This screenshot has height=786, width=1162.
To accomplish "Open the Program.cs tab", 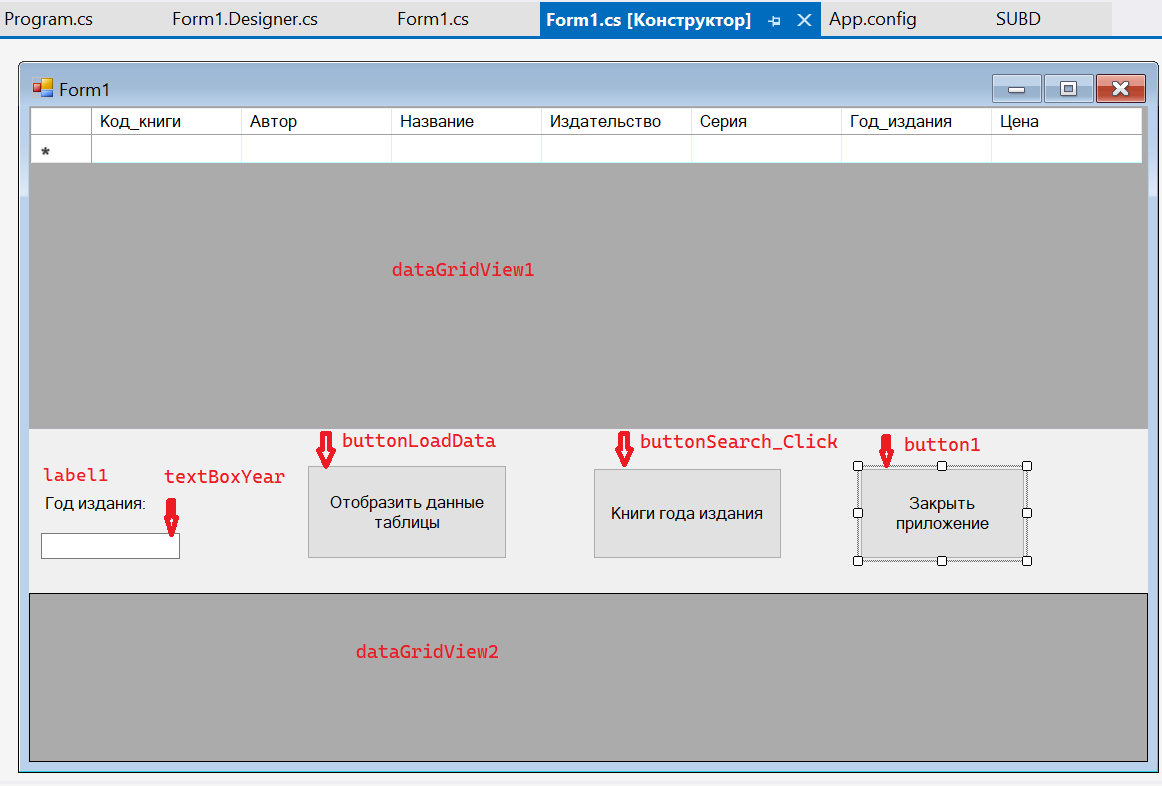I will [x=48, y=19].
